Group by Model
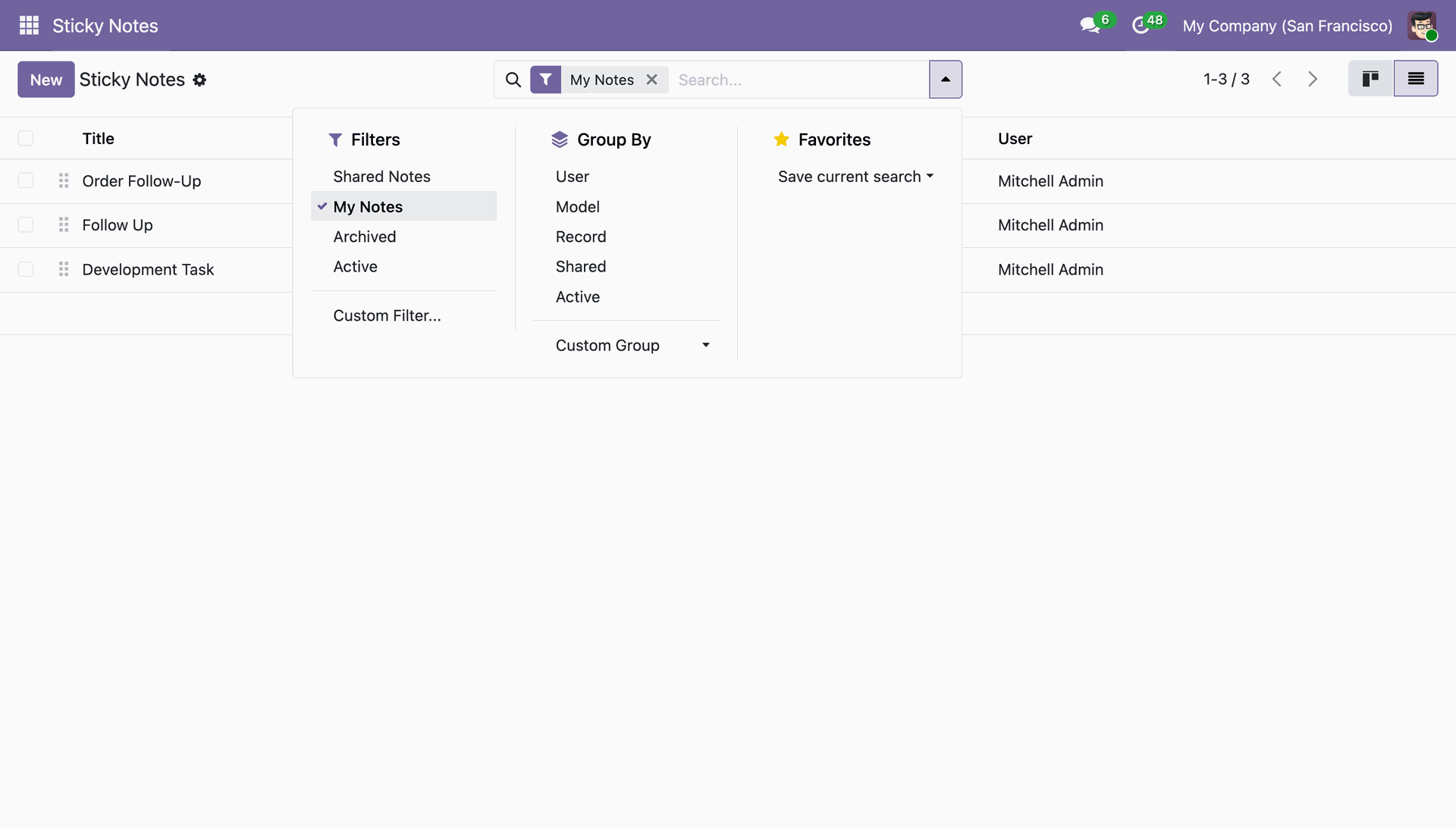Screen dimensions: 1456x828 [577, 207]
